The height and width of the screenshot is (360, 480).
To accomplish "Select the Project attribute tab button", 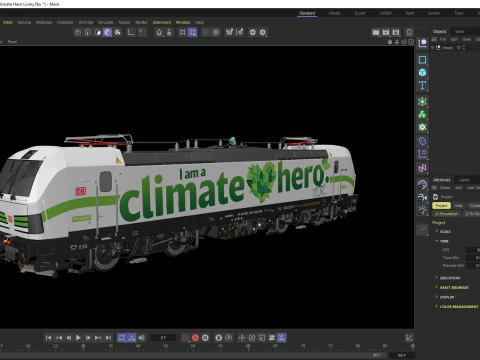I will 441,206.
